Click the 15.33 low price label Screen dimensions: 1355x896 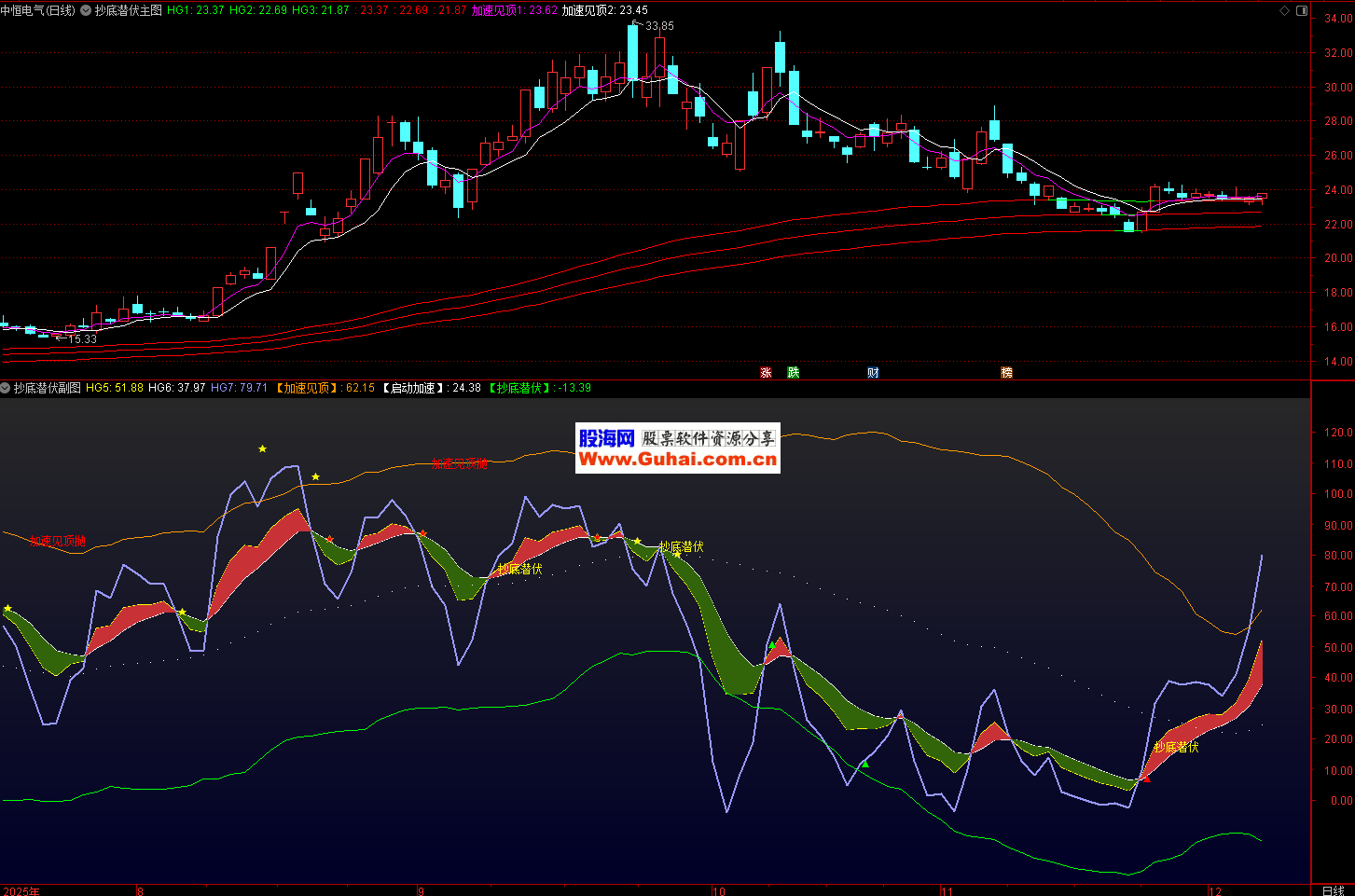(x=82, y=339)
